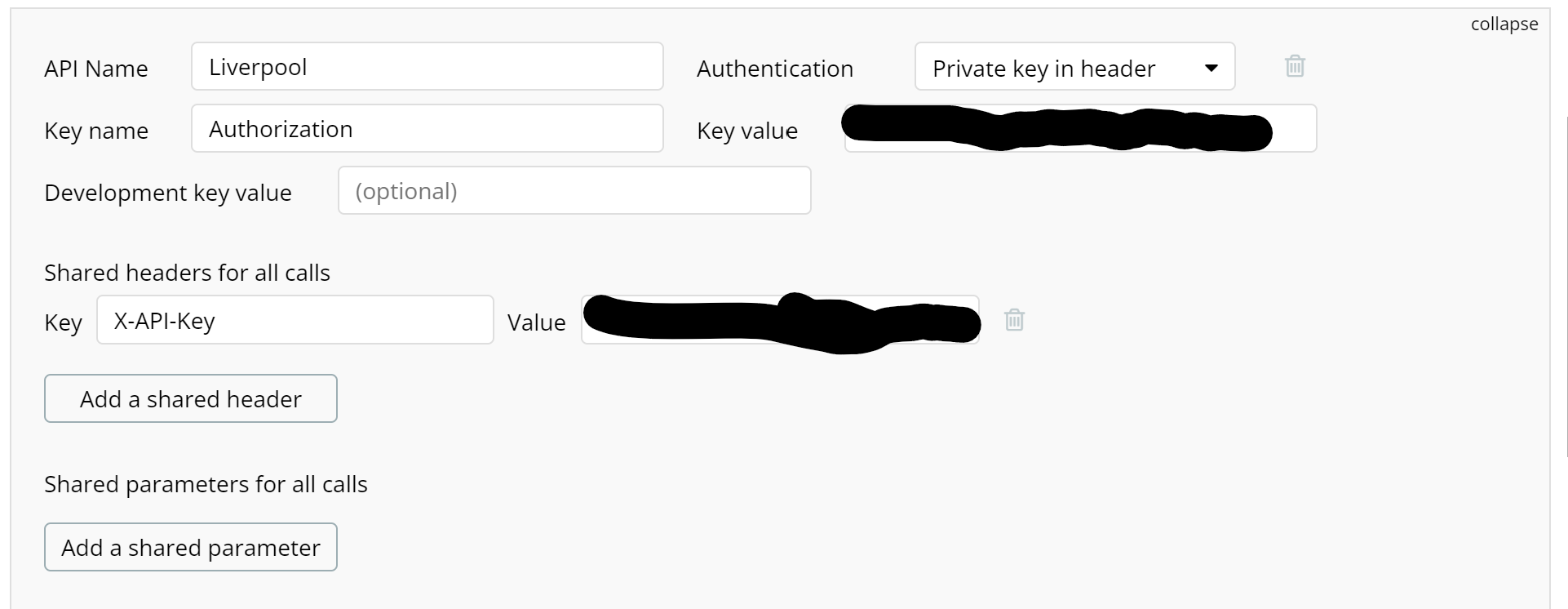This screenshot has height=609, width=1568.
Task: Click the redacted shared header Value field
Action: click(x=780, y=319)
